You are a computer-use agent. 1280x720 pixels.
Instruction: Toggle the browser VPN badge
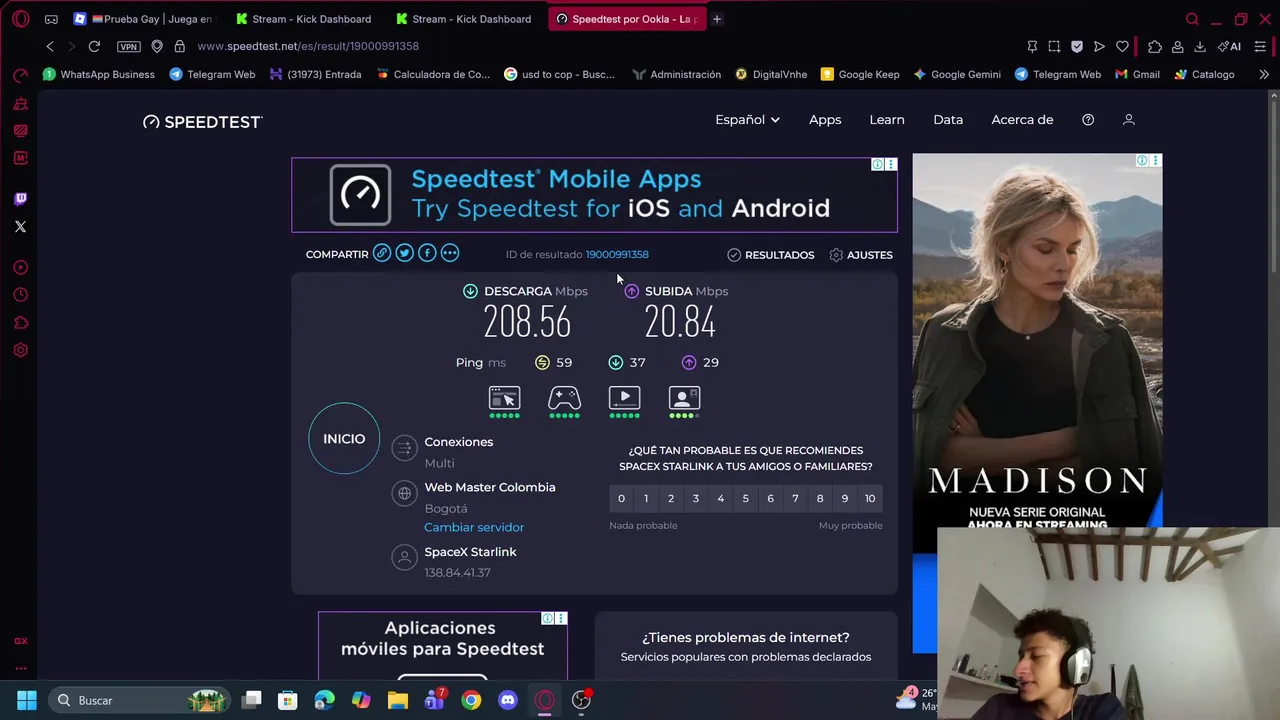click(x=129, y=46)
